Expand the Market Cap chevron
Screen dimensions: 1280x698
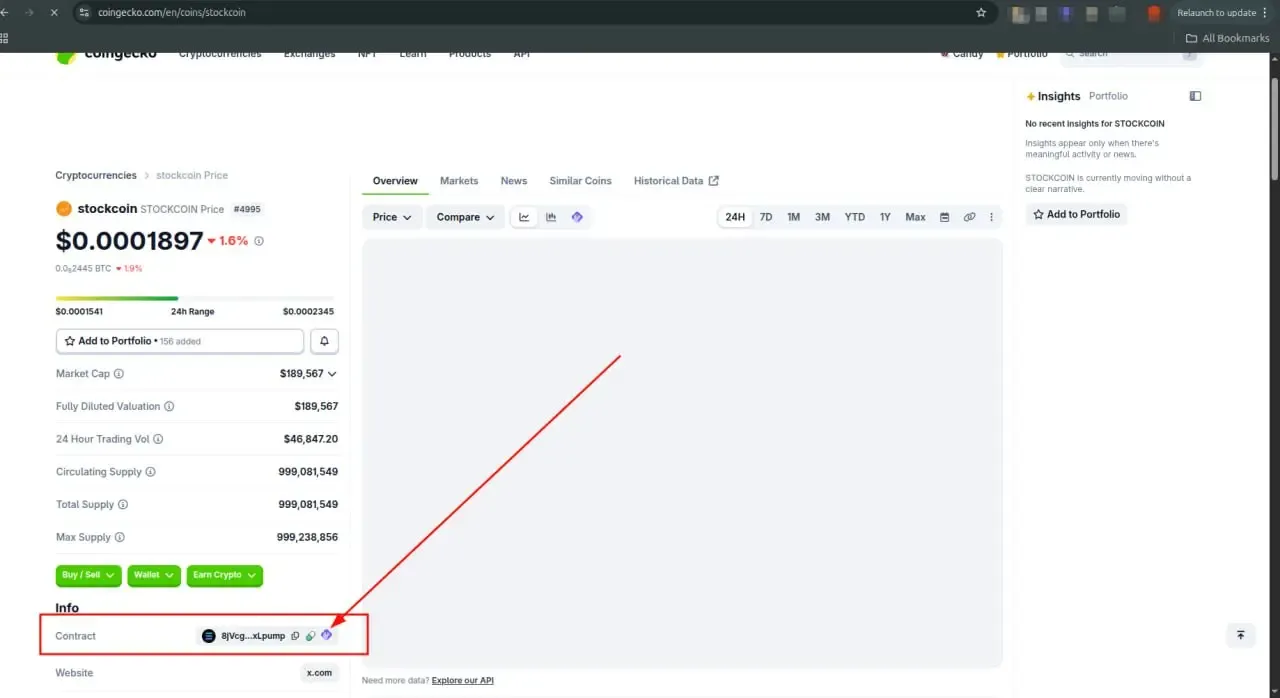[x=332, y=374]
